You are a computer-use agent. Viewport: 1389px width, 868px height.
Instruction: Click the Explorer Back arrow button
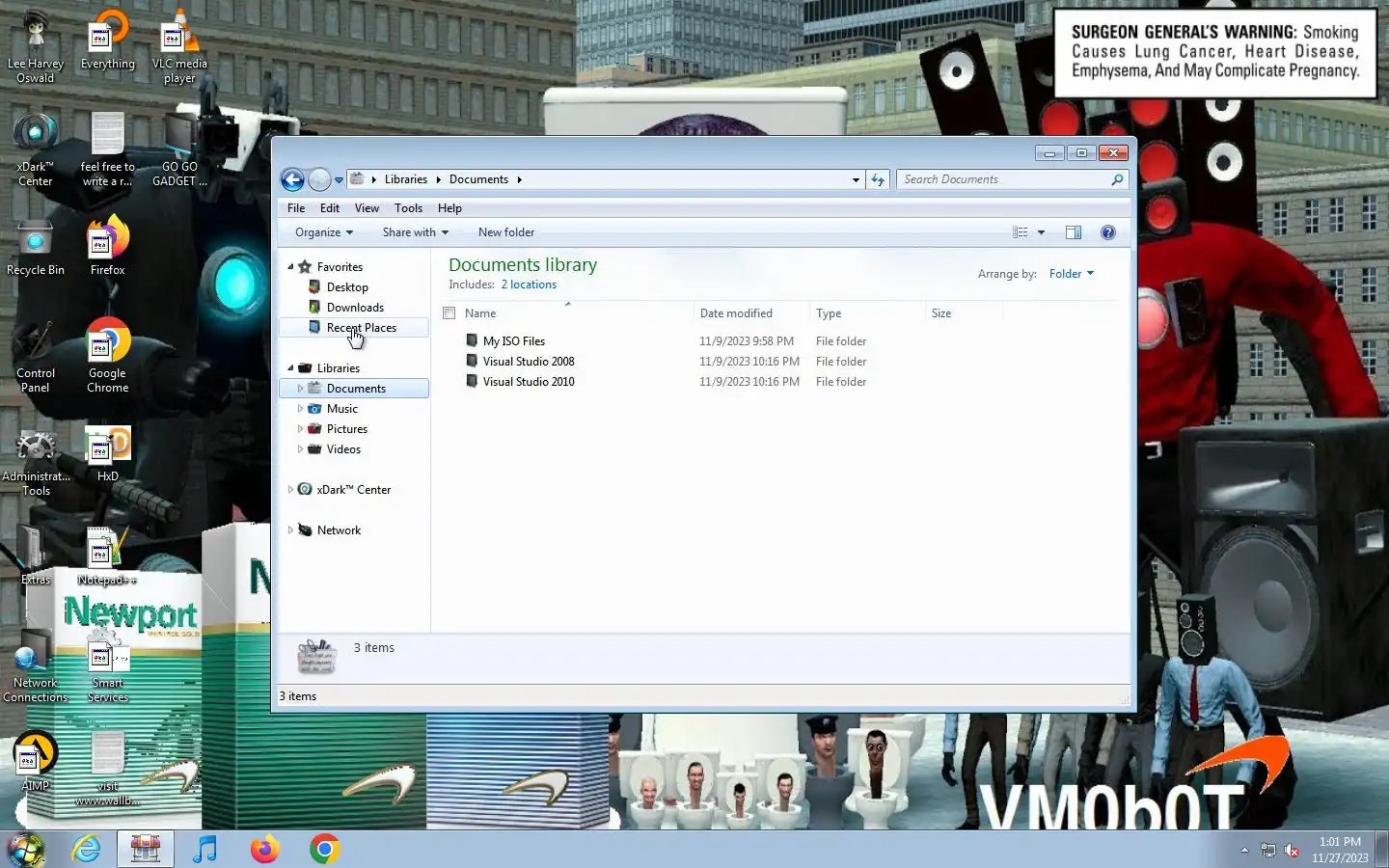click(292, 179)
